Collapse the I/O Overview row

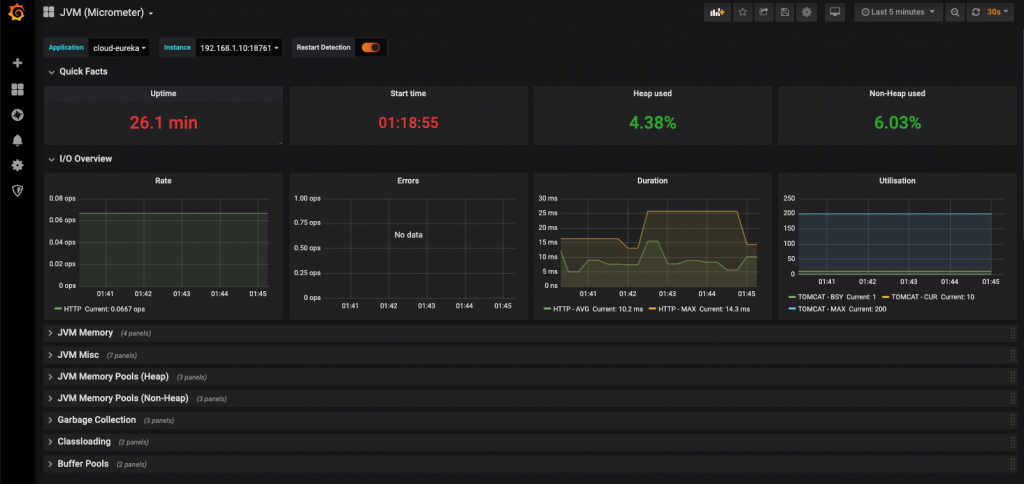pyautogui.click(x=80, y=158)
